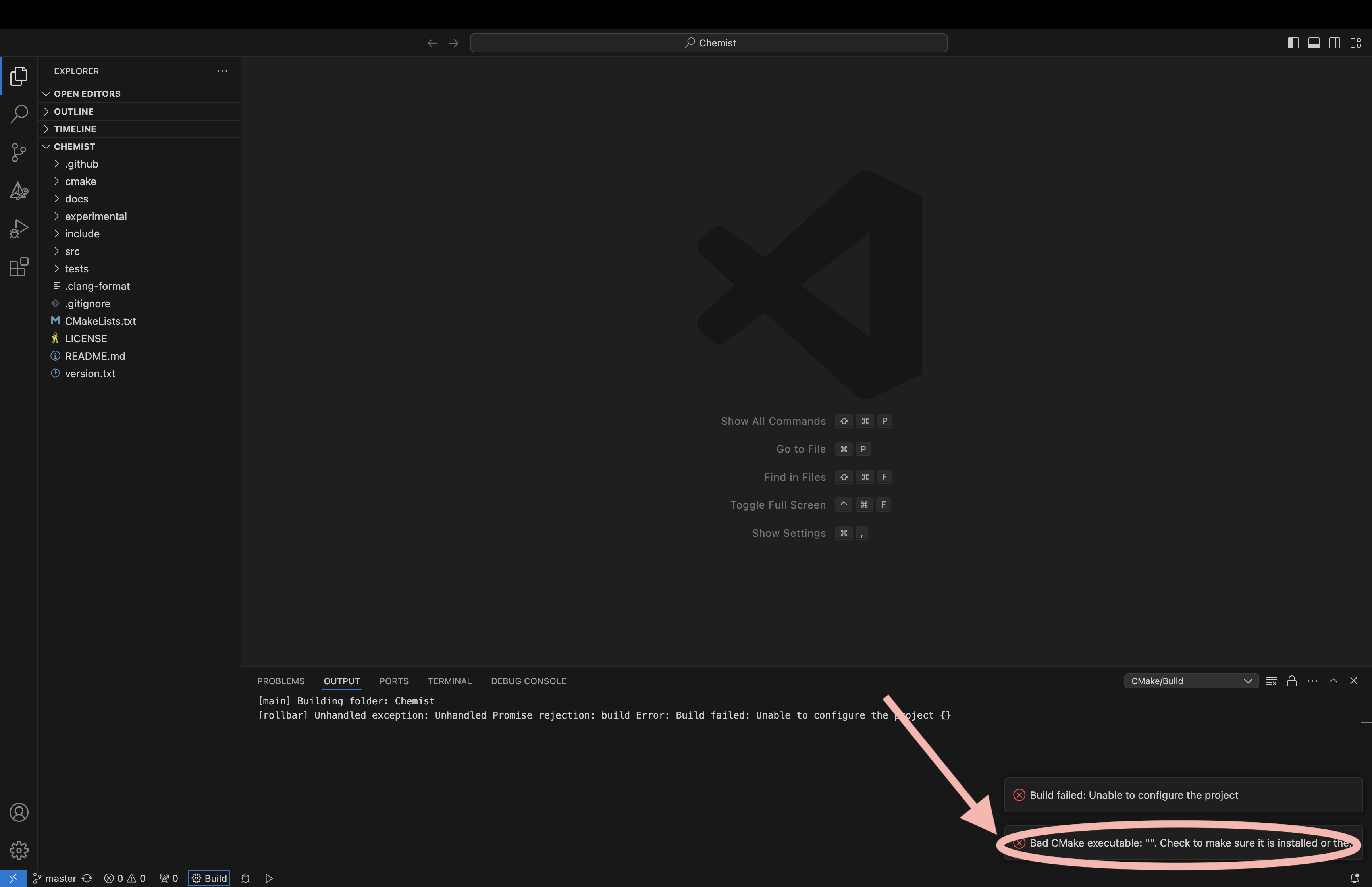Image resolution: width=1372 pixels, height=887 pixels.
Task: Toggle the primary side bar
Action: (x=1293, y=43)
